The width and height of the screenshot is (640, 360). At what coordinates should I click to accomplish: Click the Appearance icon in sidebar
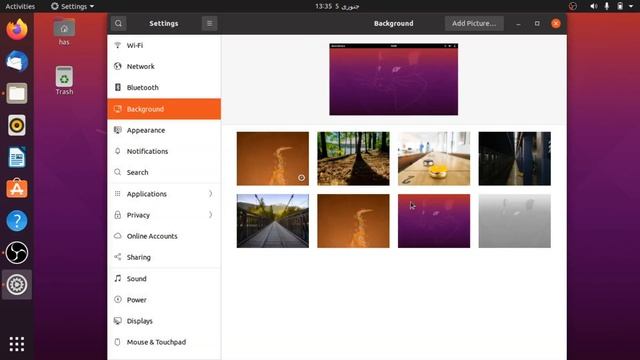point(118,130)
